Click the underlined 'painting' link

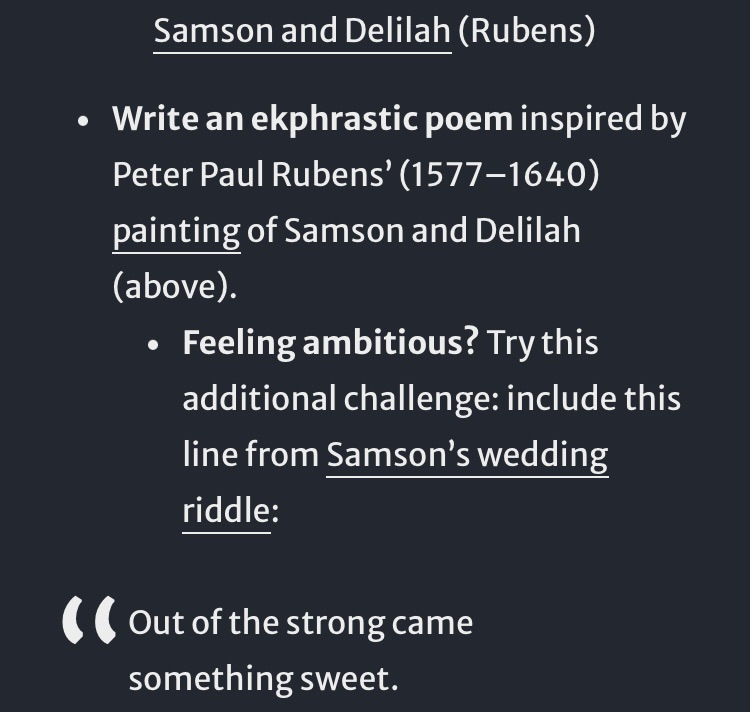[176, 232]
